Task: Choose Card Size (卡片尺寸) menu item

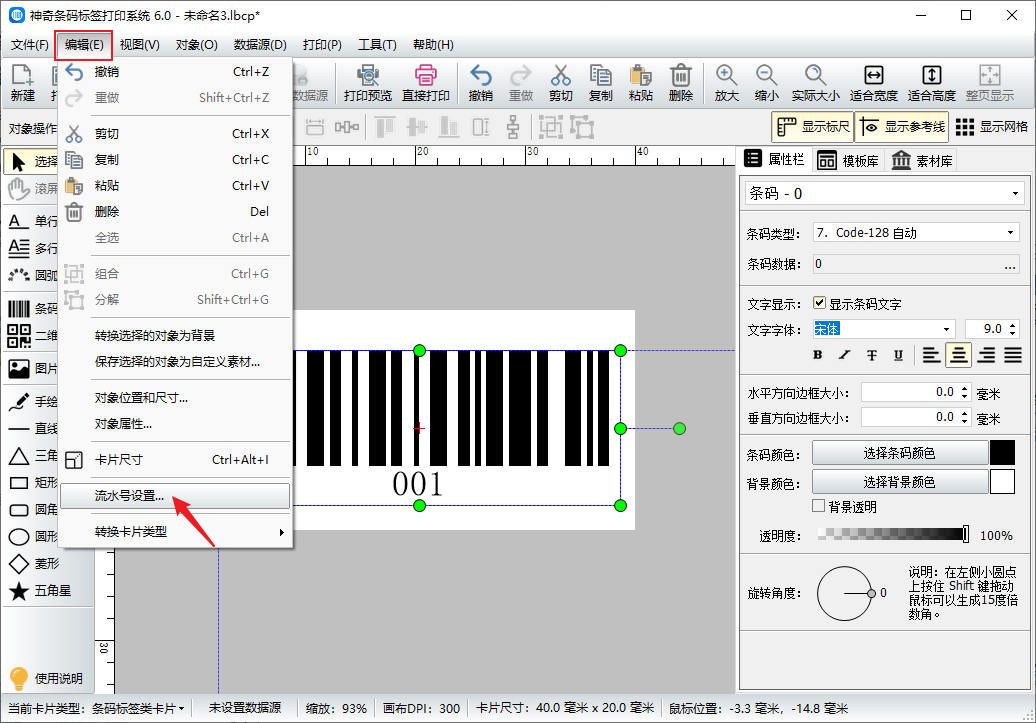Action: 175,460
